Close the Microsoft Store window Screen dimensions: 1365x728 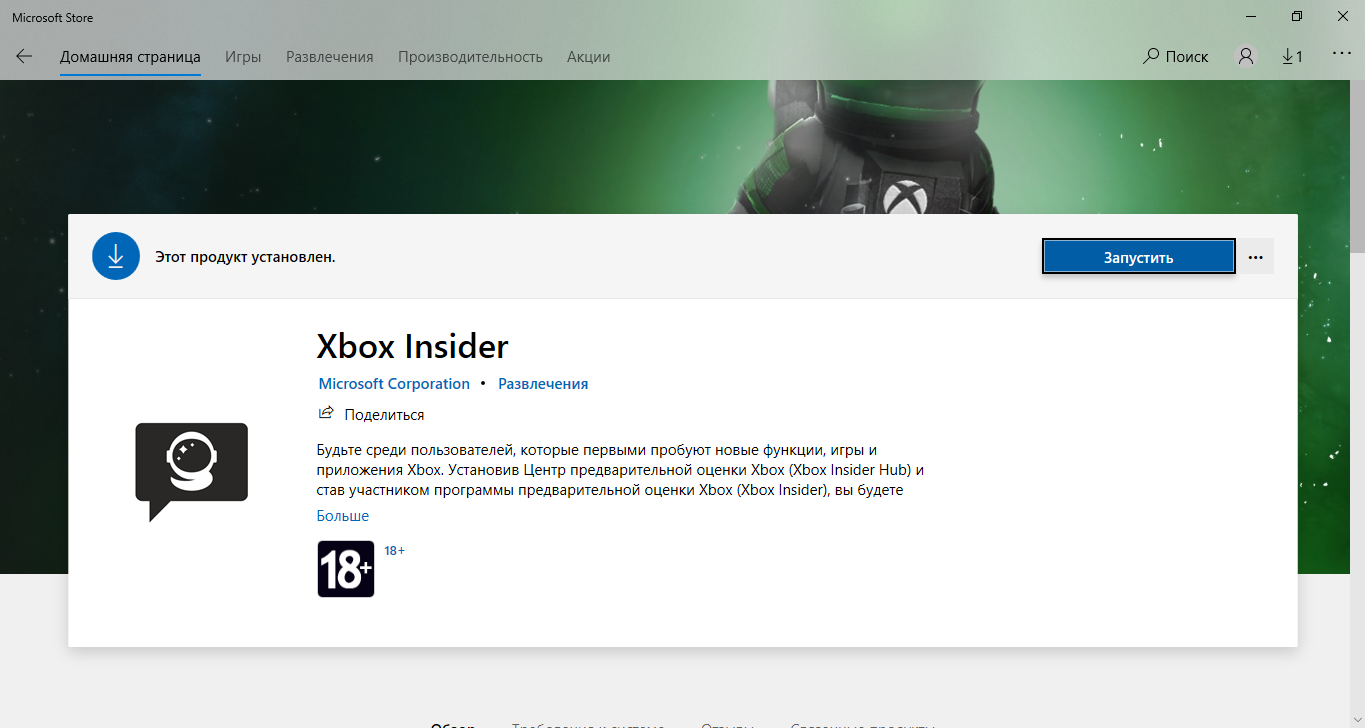(x=1342, y=17)
